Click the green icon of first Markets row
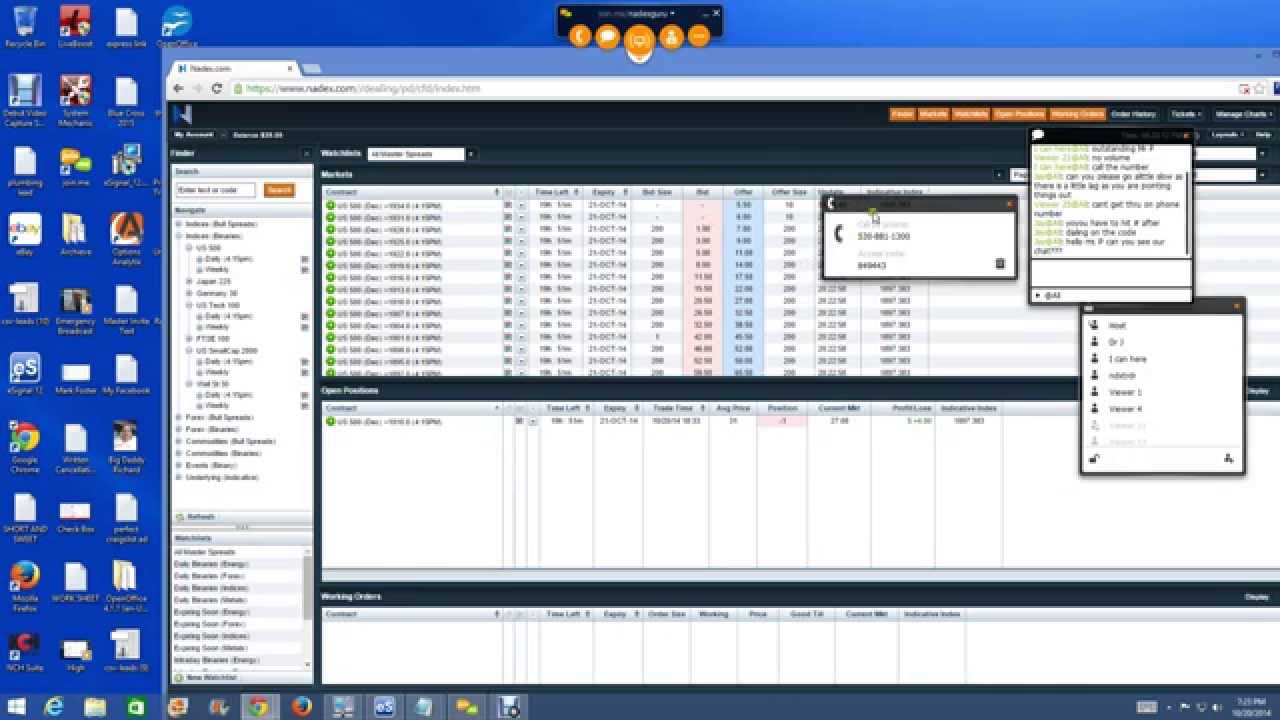 (330, 205)
